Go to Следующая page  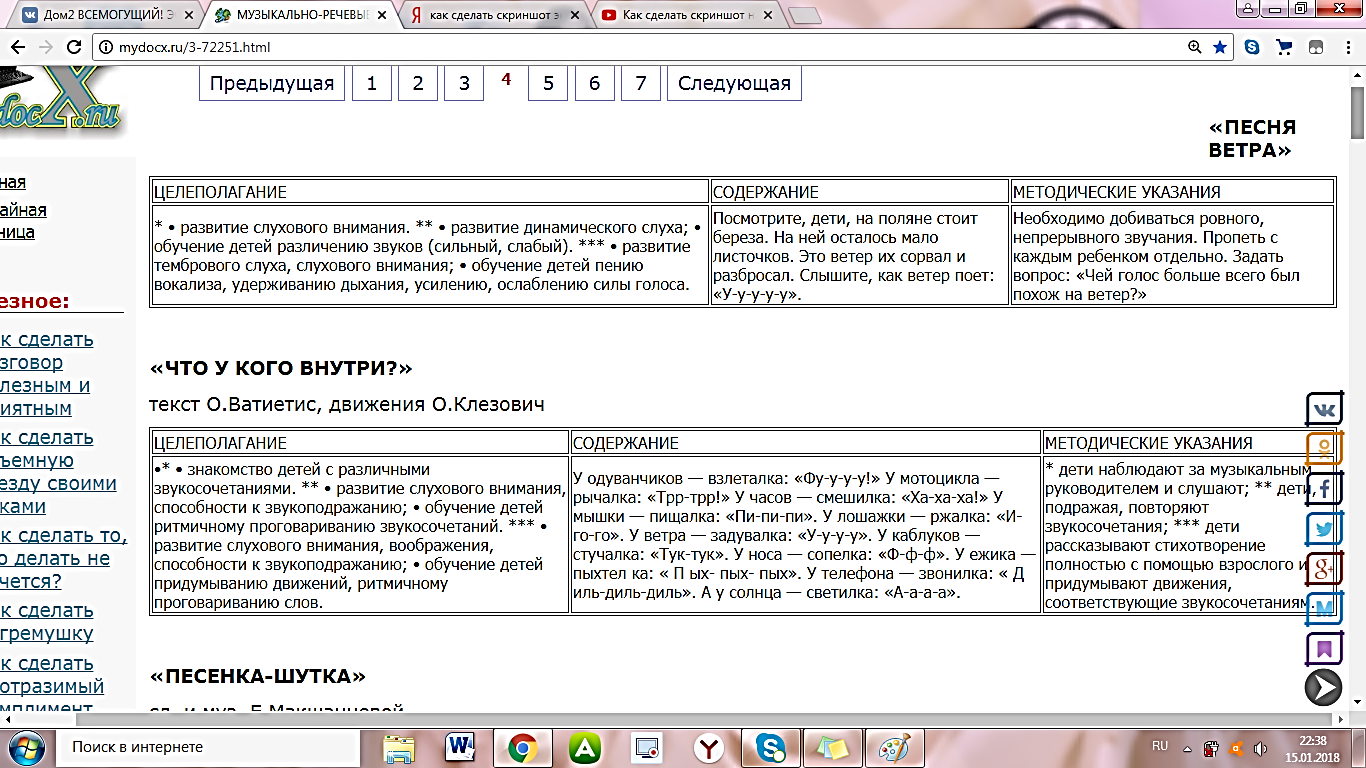tap(734, 84)
